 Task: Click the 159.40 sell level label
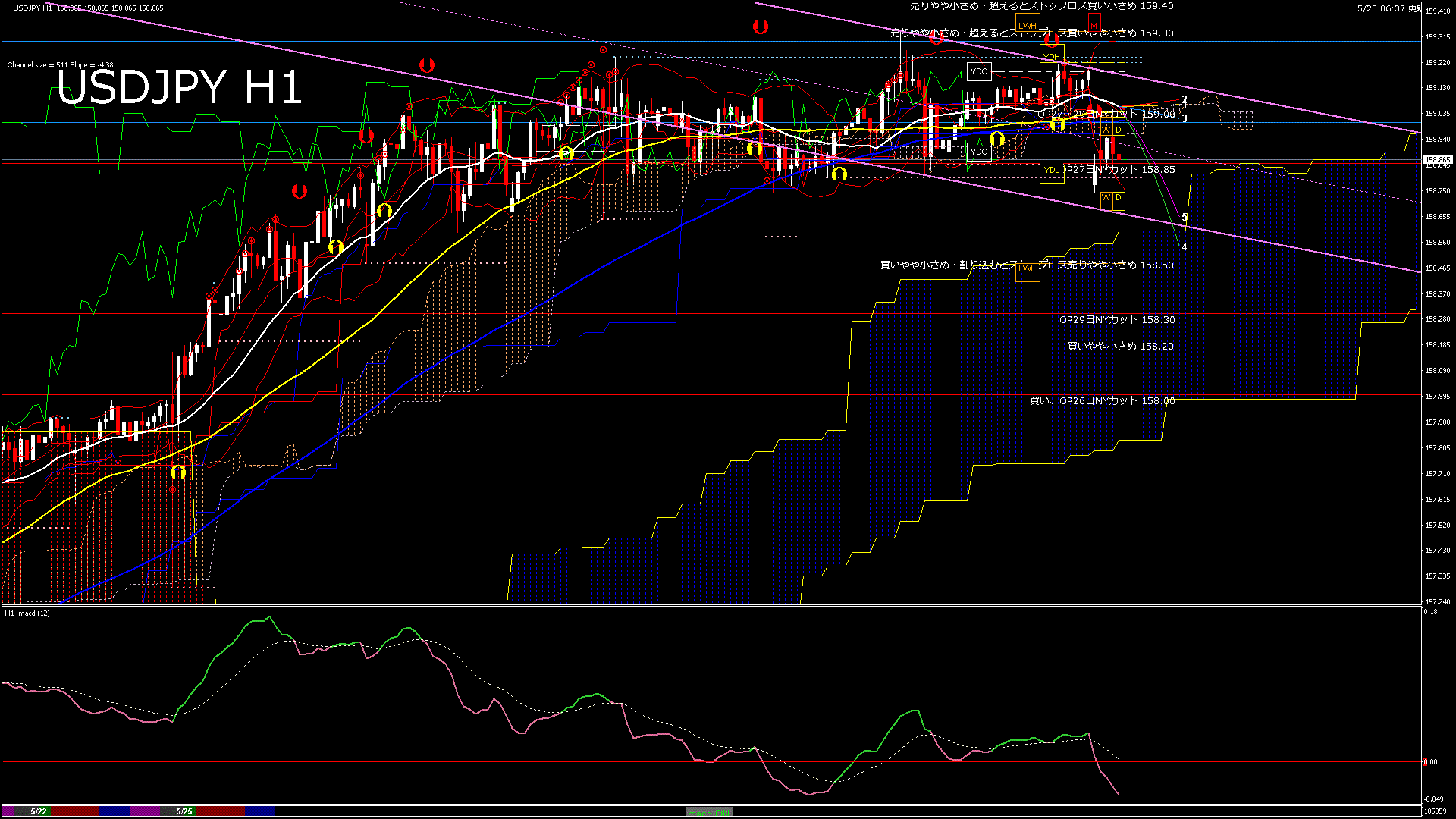1042,6
